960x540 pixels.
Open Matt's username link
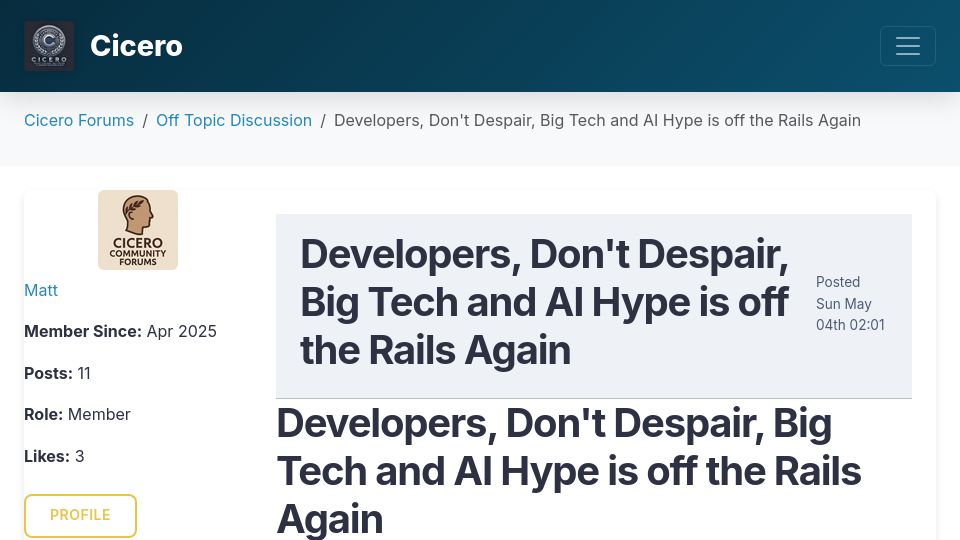click(41, 290)
